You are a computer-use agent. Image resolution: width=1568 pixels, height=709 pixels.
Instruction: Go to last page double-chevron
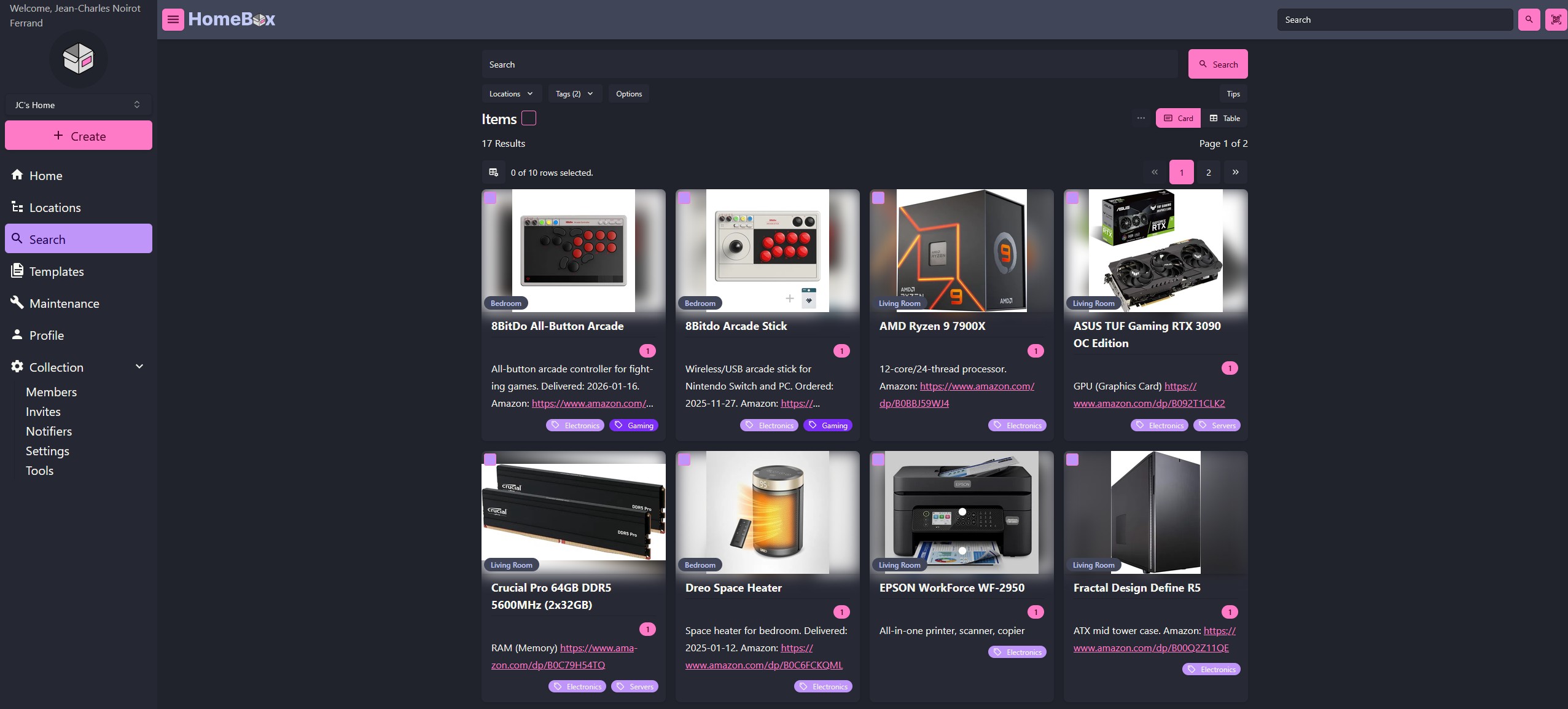pyautogui.click(x=1236, y=172)
